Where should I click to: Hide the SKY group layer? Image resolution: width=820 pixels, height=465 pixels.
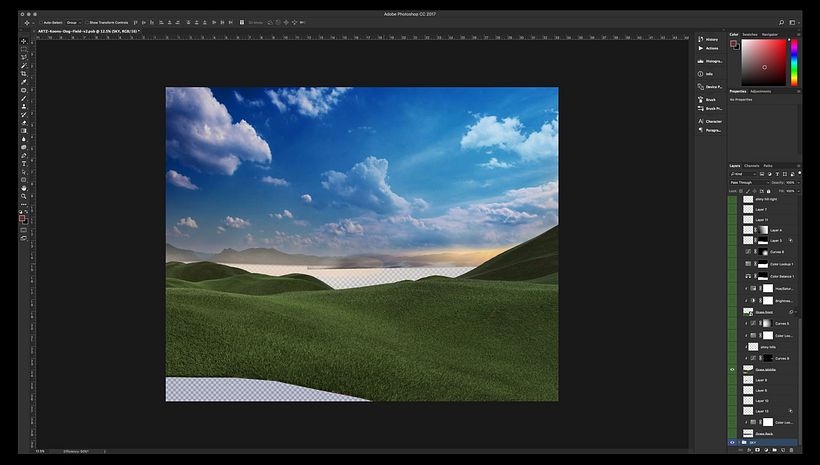coord(732,442)
